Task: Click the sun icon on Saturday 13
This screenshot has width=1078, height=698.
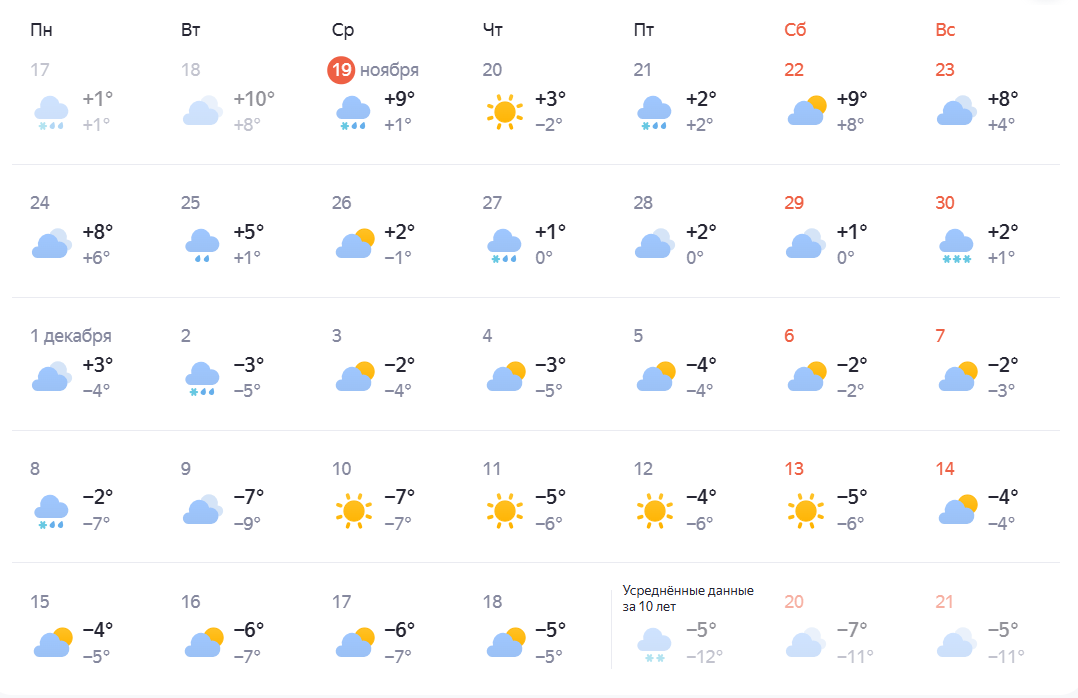Action: pyautogui.click(x=805, y=511)
